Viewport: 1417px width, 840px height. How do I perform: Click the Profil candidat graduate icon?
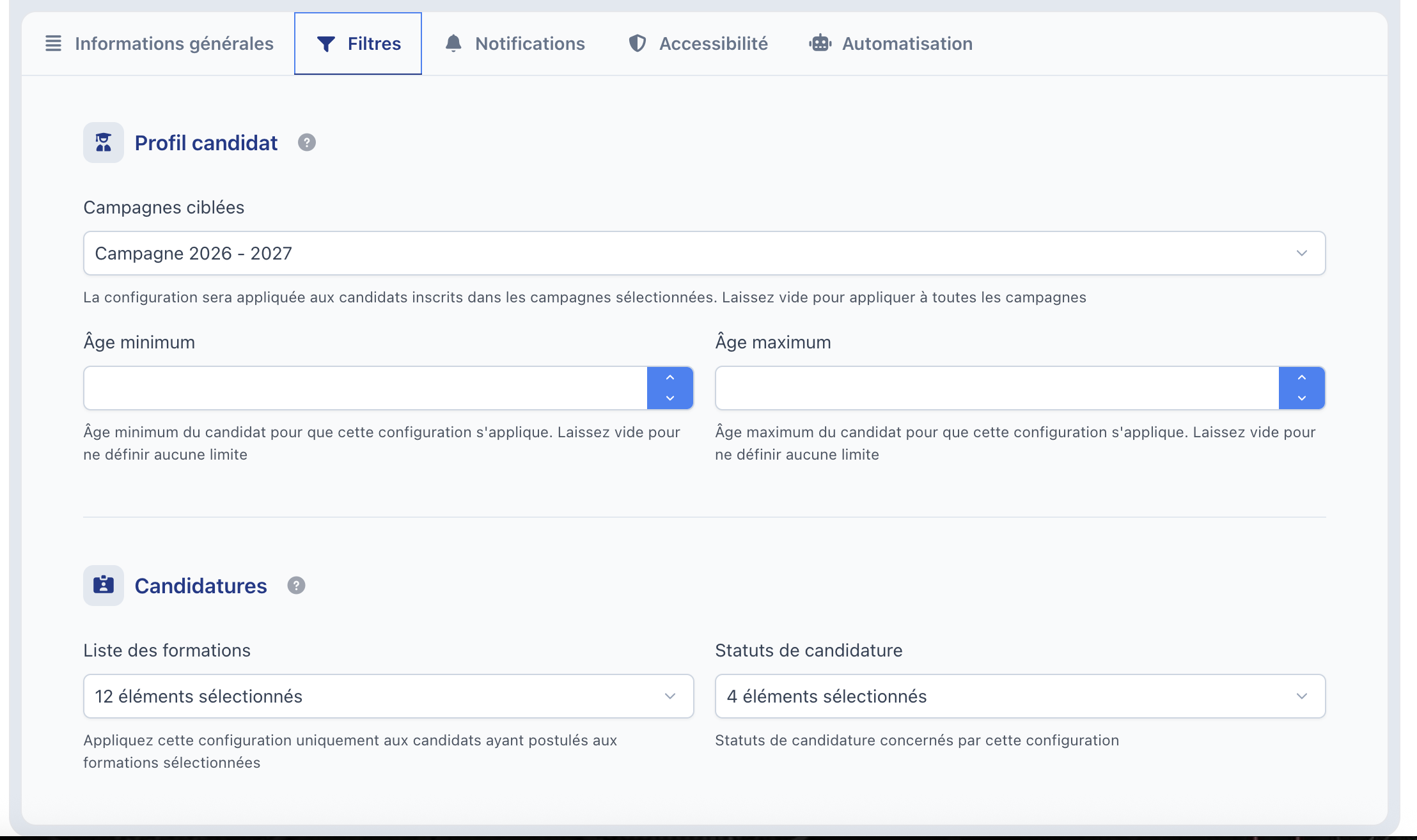[104, 143]
